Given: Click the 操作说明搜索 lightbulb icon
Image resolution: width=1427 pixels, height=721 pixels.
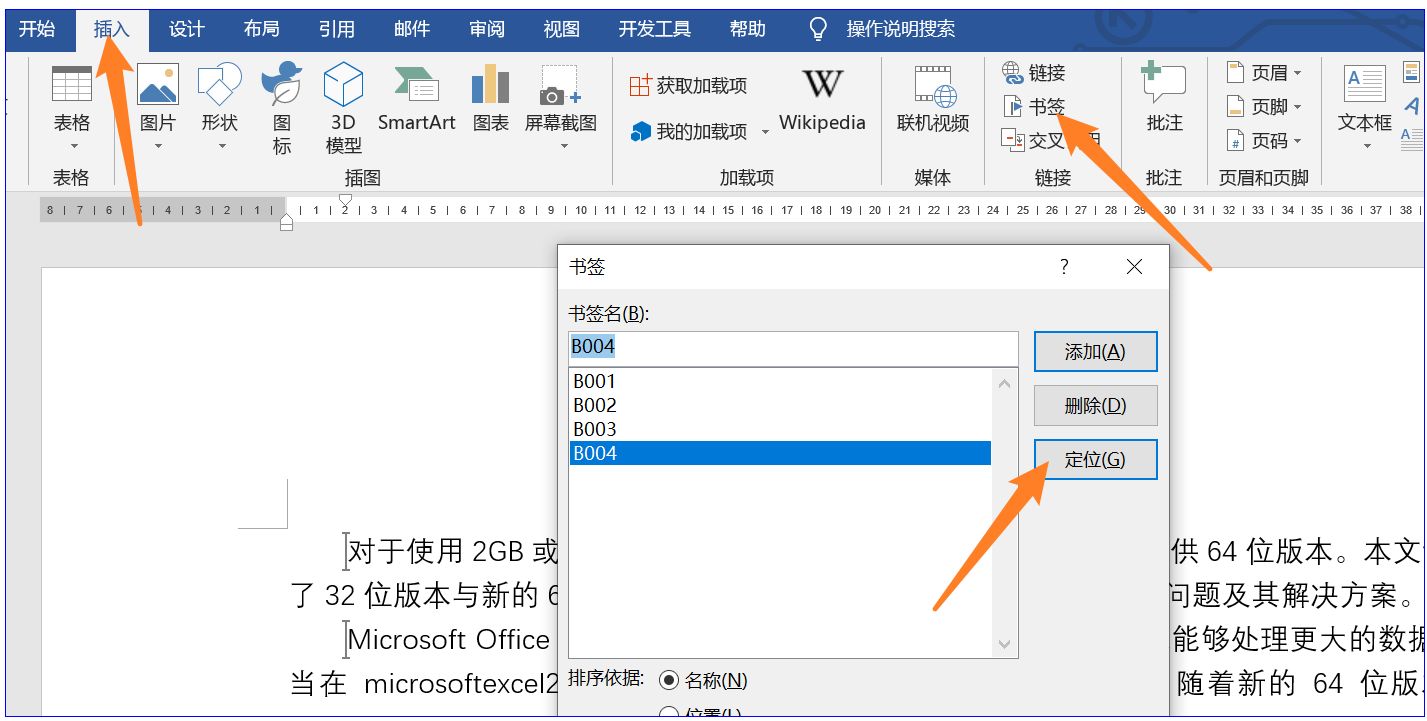Looking at the screenshot, I should (818, 30).
